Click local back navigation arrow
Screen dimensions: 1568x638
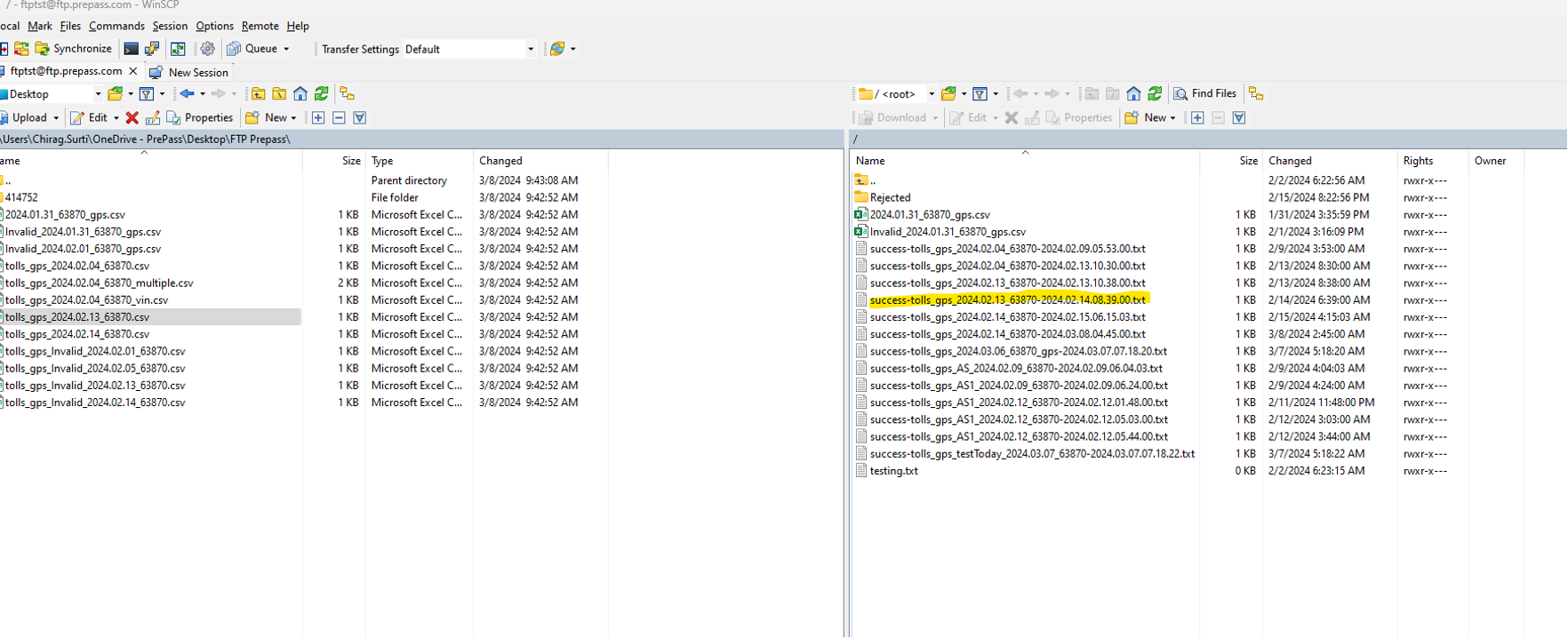coord(187,94)
